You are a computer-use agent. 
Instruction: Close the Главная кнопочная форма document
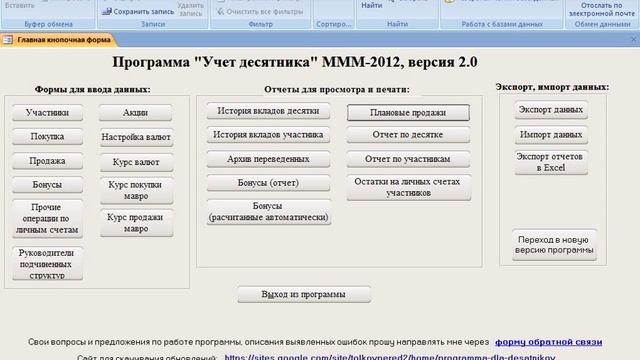pyautogui.click(x=633, y=40)
